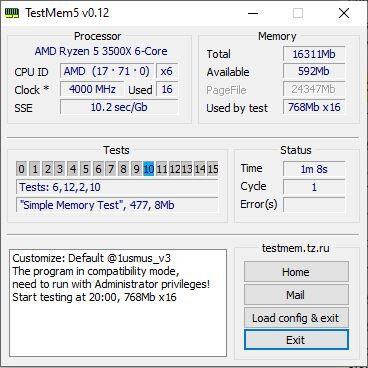Select test box number 5
Screen dimensions: 368x368
85,169
